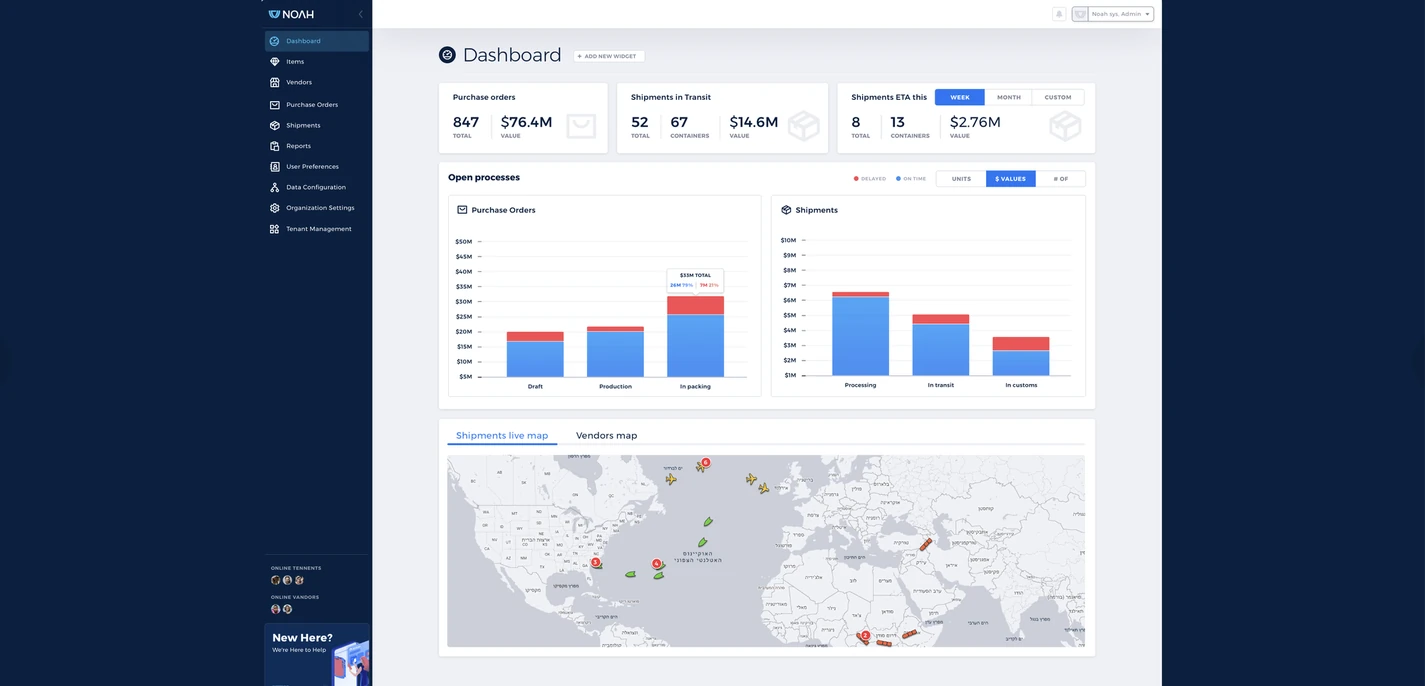Click the Tenant Management grid icon

tap(275, 229)
